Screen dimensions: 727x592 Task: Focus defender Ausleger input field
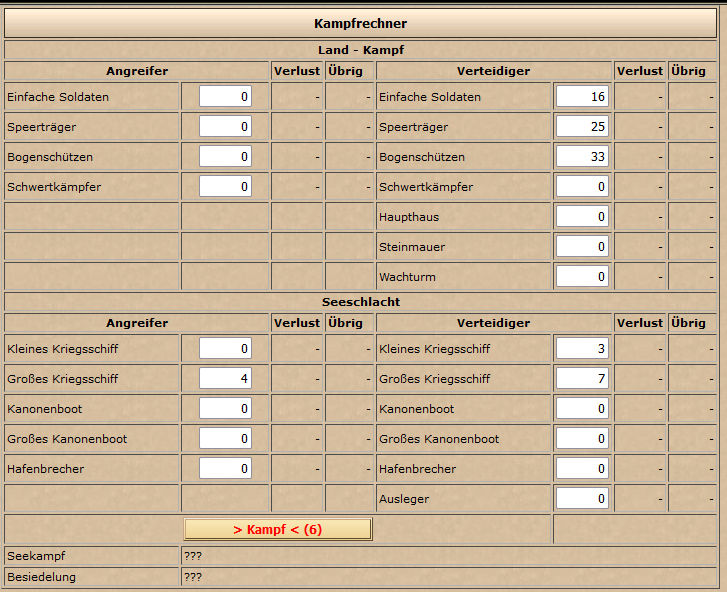click(582, 499)
